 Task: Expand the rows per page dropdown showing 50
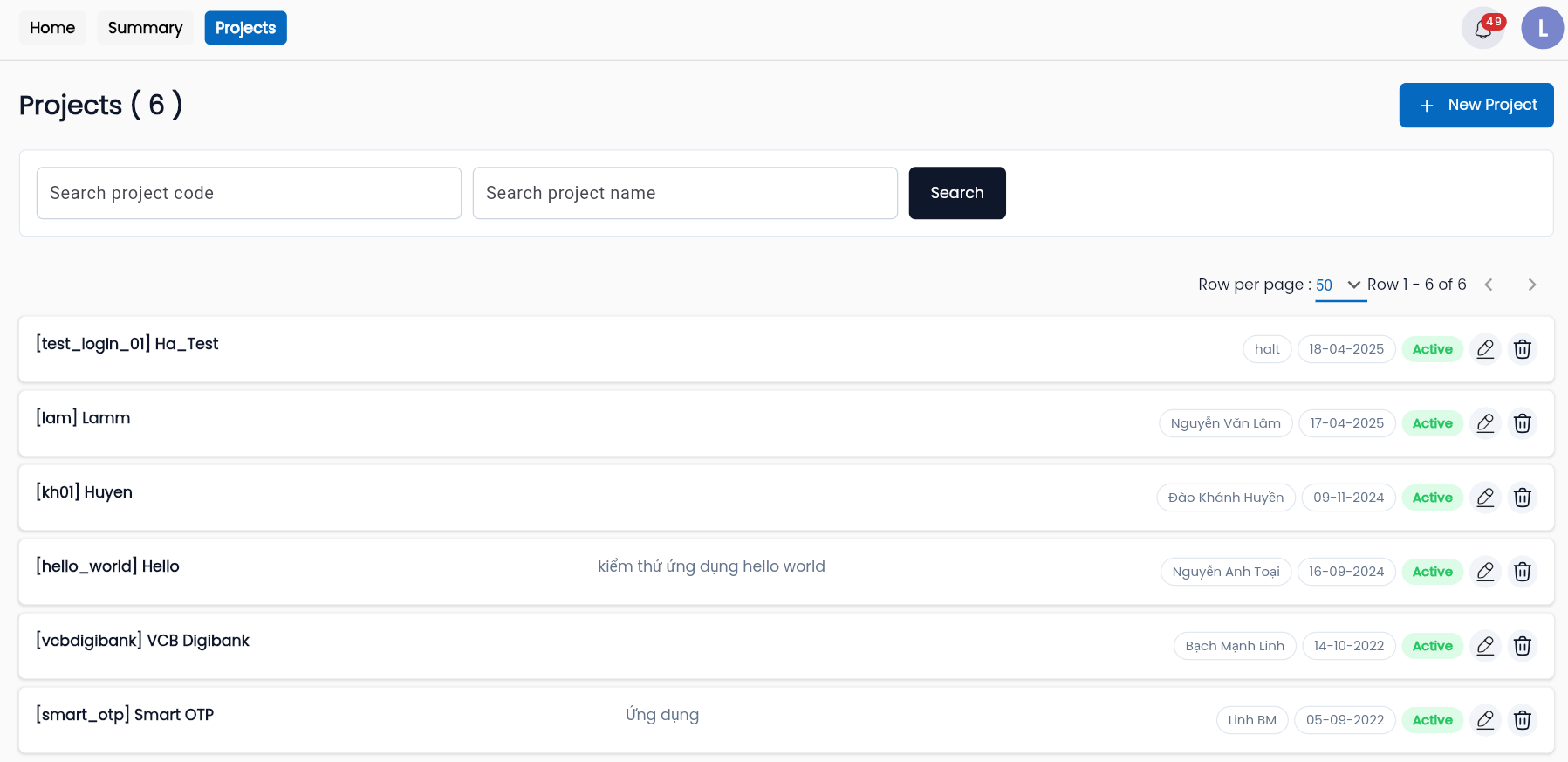click(1340, 285)
